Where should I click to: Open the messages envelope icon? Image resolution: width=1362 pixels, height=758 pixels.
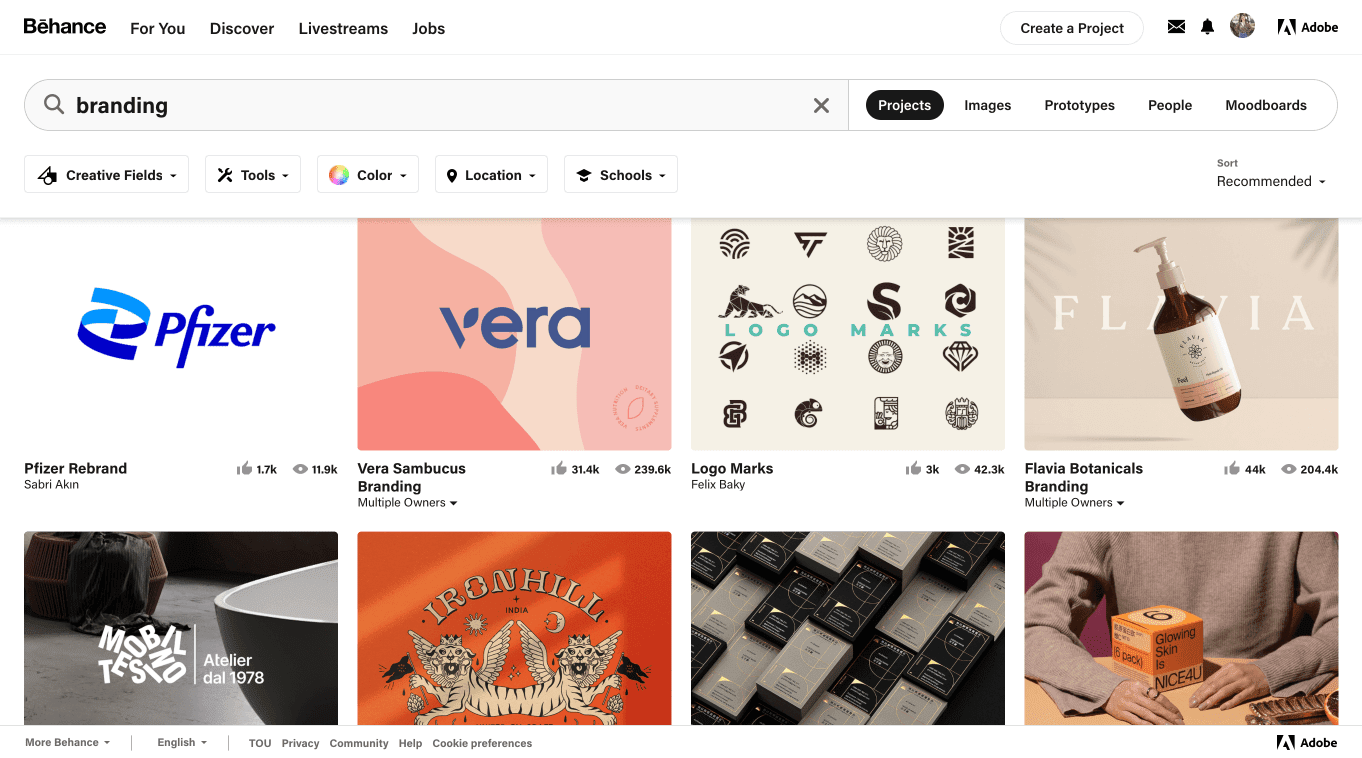(x=1175, y=27)
